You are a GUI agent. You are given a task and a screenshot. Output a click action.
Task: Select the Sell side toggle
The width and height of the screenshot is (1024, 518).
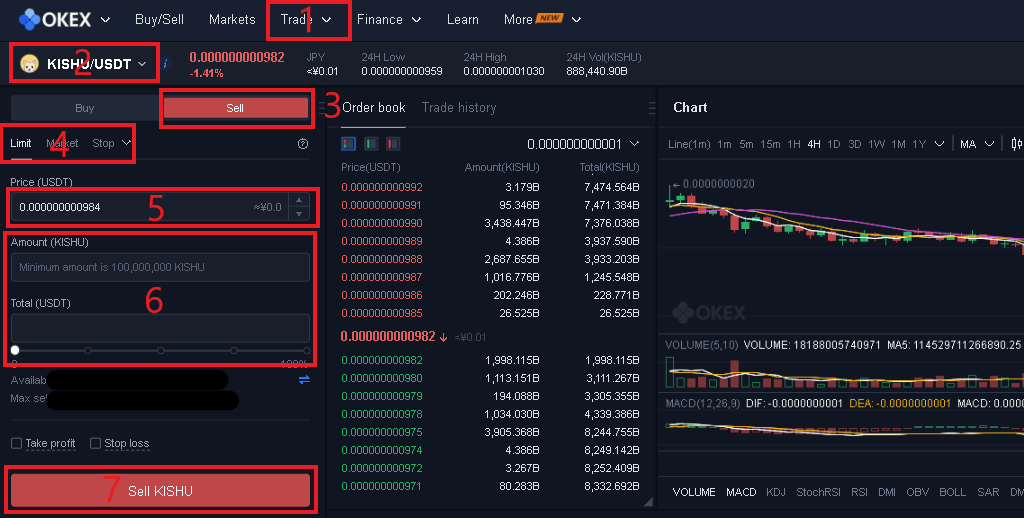click(x=235, y=108)
